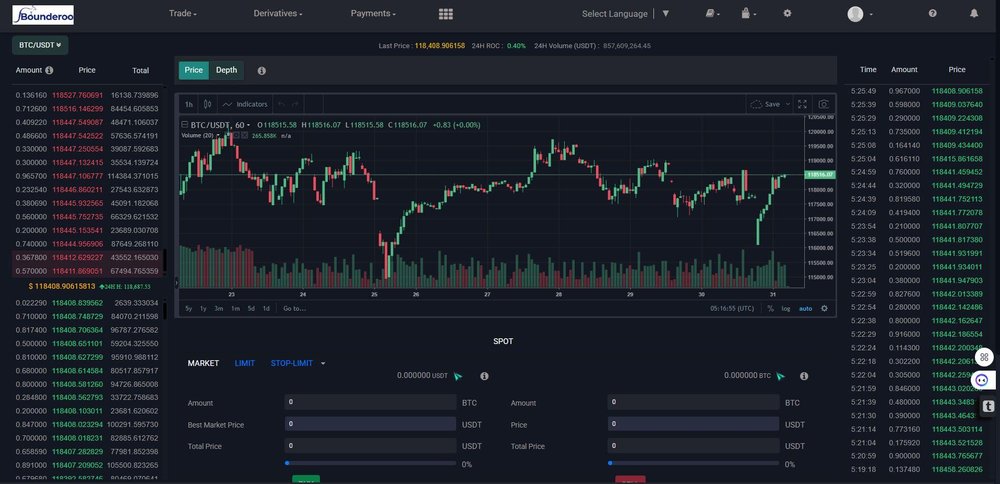The image size is (1000, 484).
Task: Toggle log scale on chart
Action: [786, 309]
